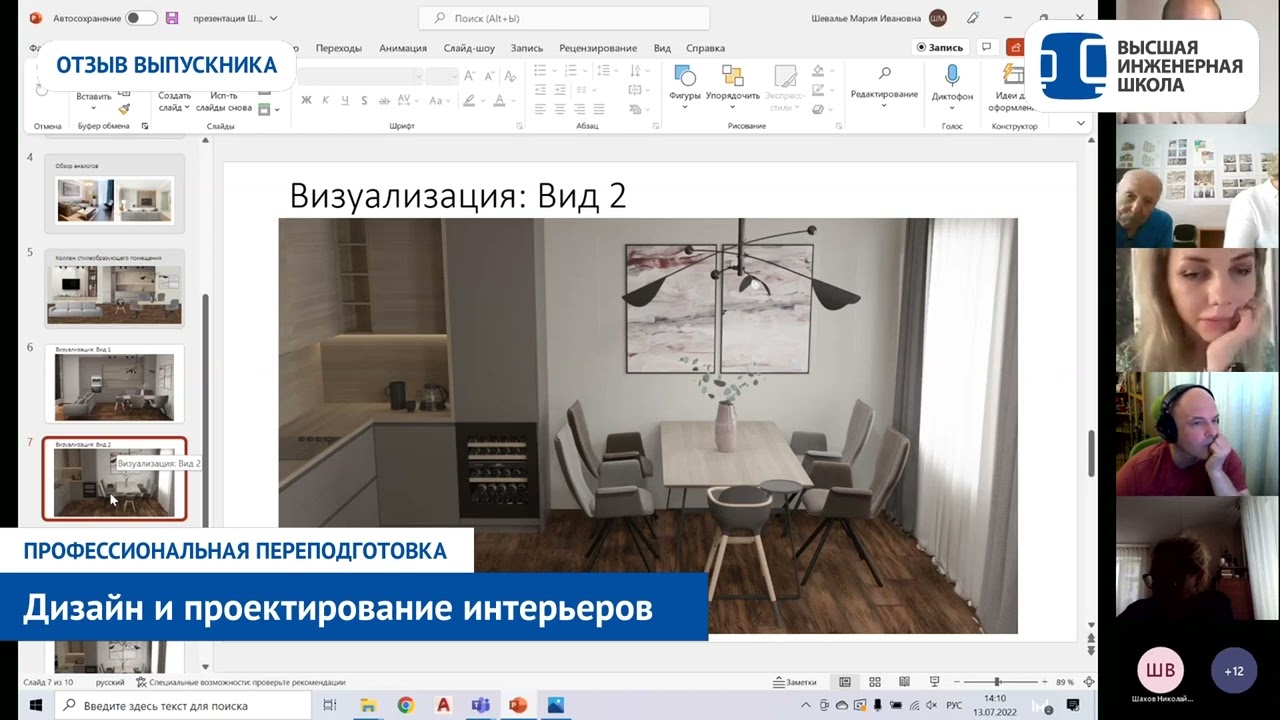
Task: Increase font size with larger A
Action: point(470,76)
